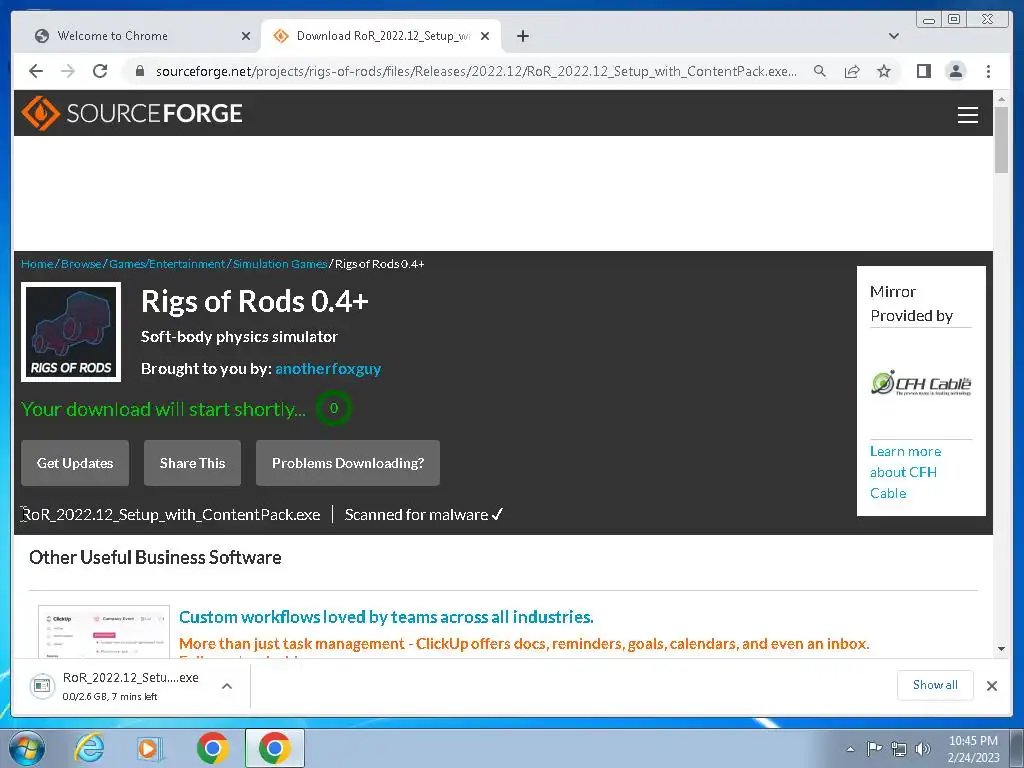
Task: Click the active Chrome taskbar icon
Action: (x=274, y=748)
